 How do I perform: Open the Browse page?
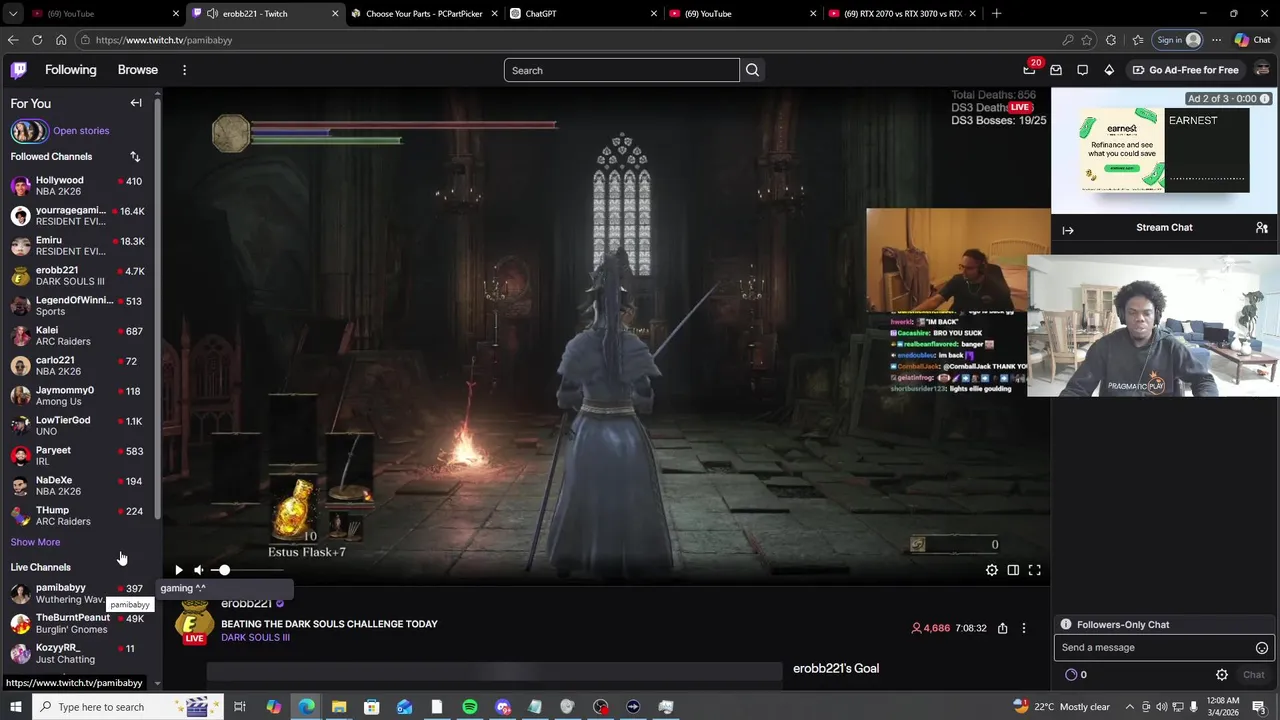[x=138, y=70]
